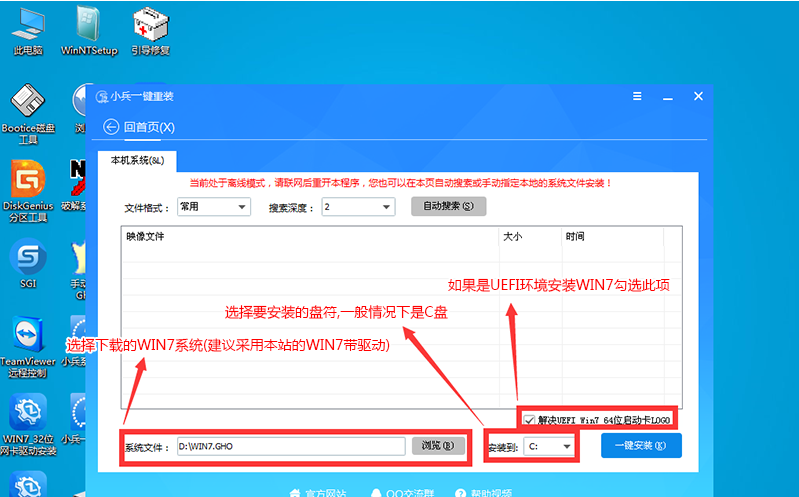Close the 小兵一键重装 window
The image size is (799, 497).
[x=698, y=96]
